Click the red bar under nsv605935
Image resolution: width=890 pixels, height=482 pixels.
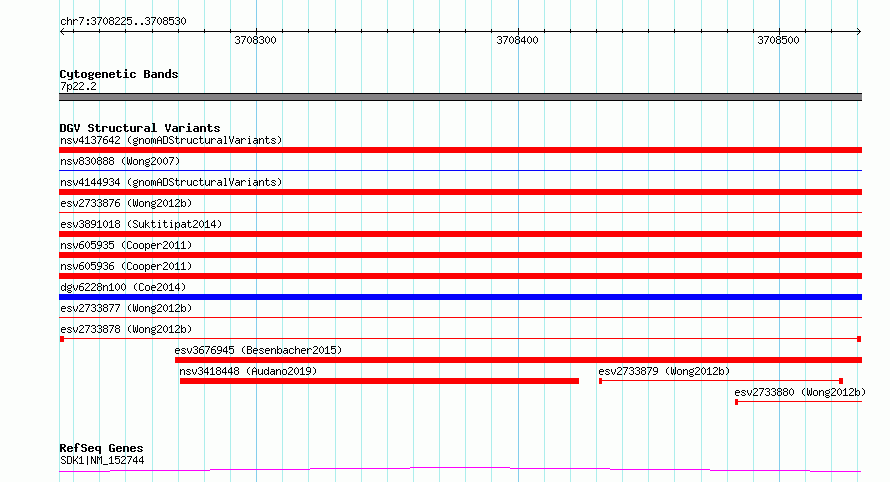click(460, 255)
